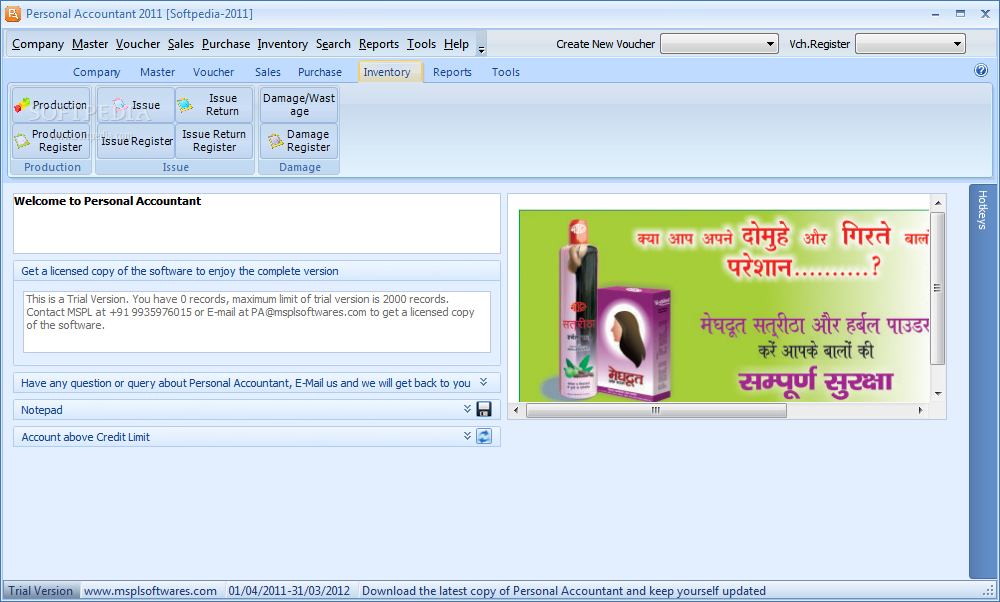The width and height of the screenshot is (1000, 602).
Task: Open the Reports menu
Action: (379, 44)
